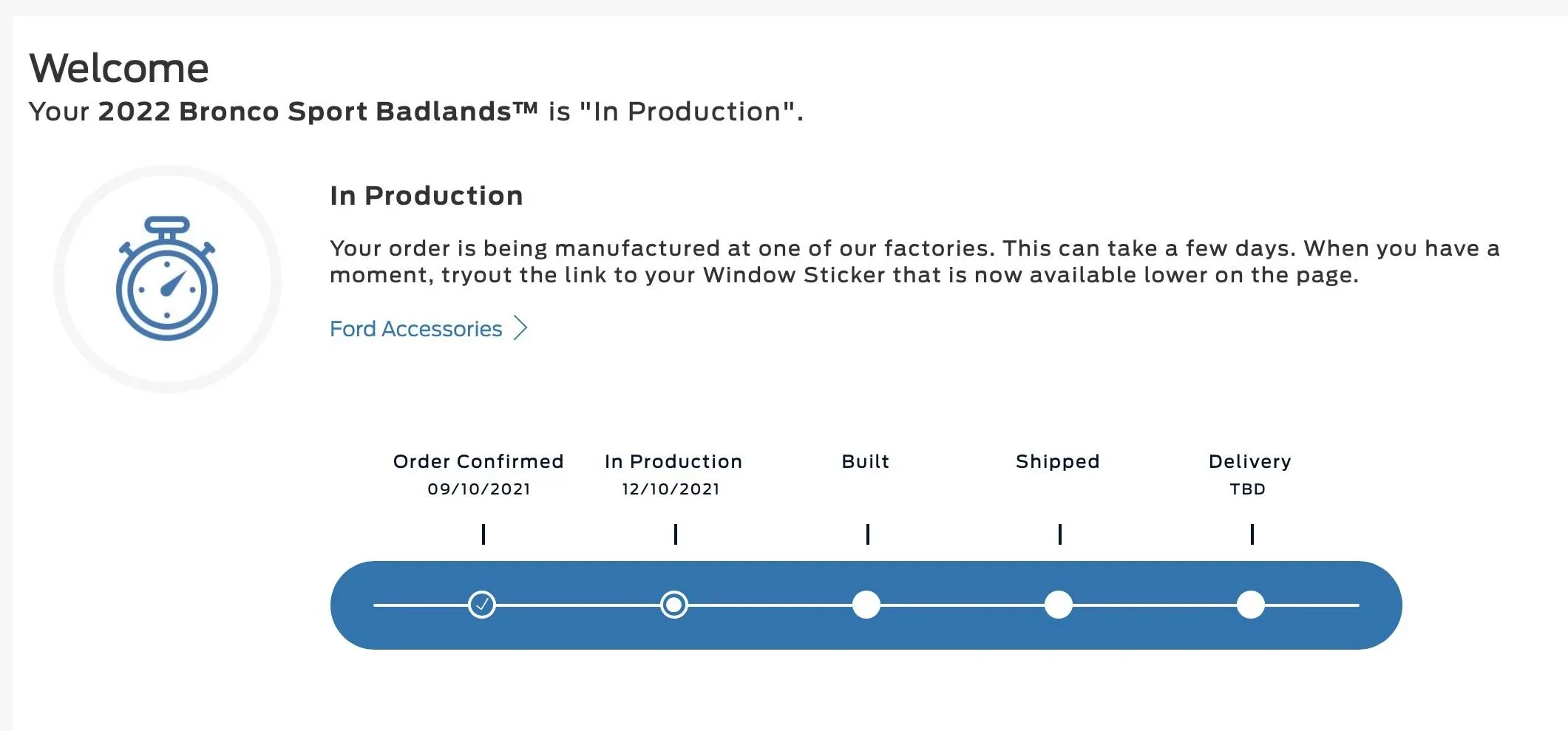
Task: Click the Welcome heading
Action: click(119, 68)
